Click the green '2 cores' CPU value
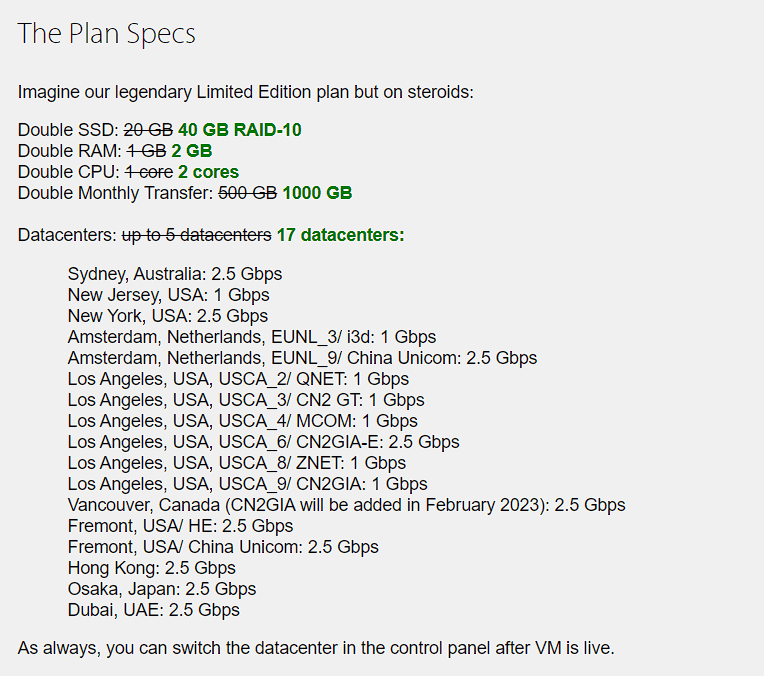This screenshot has height=676, width=764. [x=208, y=172]
